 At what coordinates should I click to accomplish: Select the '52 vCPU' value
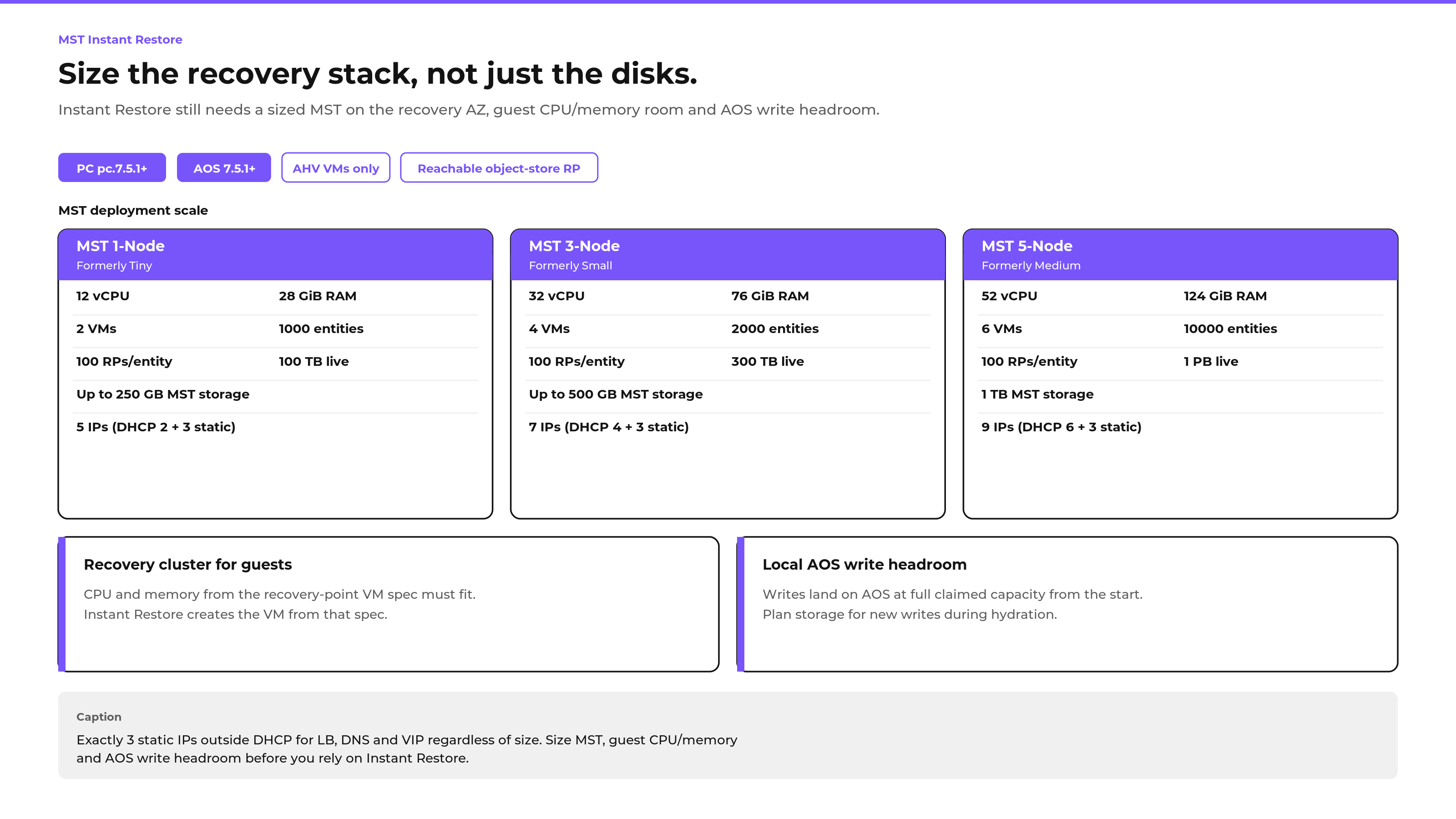[1010, 296]
